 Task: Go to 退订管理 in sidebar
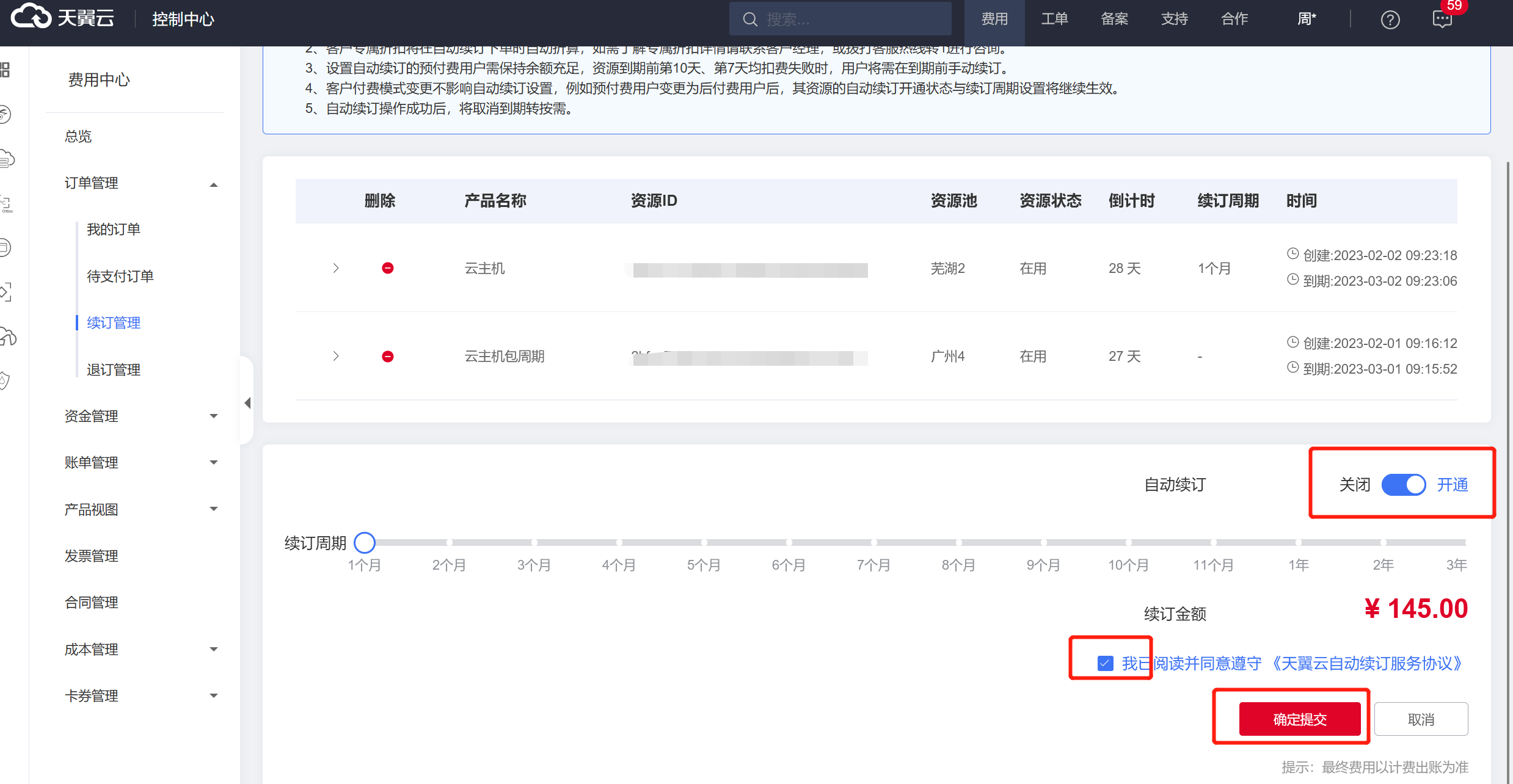pyautogui.click(x=114, y=369)
